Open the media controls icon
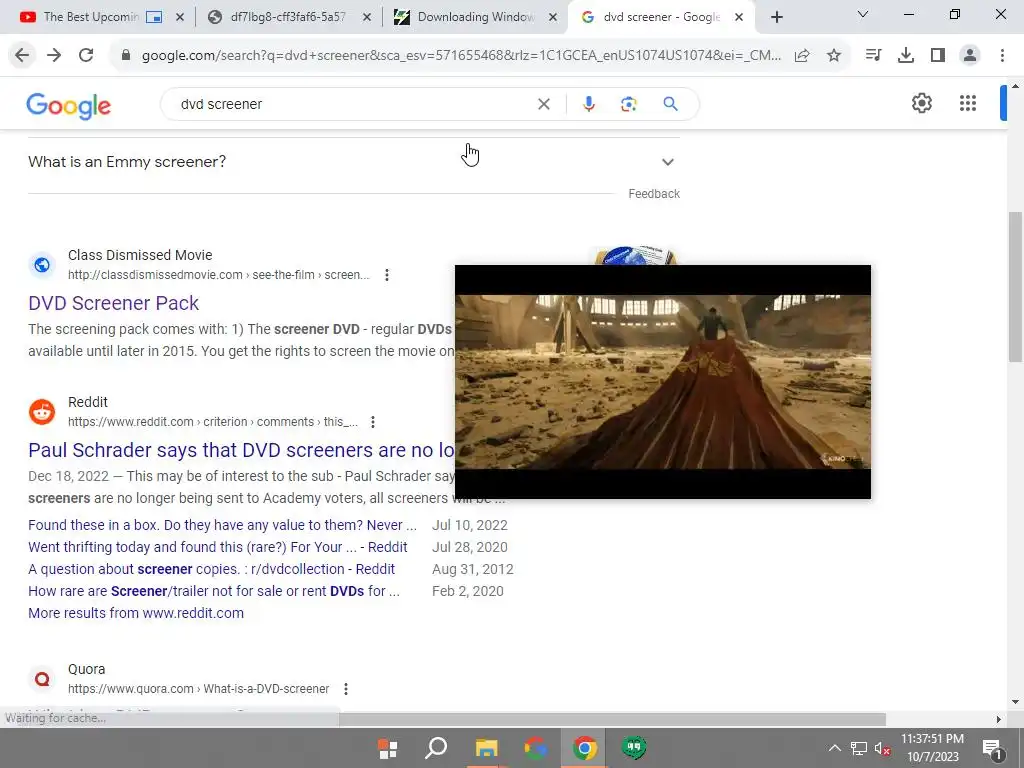Image resolution: width=1024 pixels, height=768 pixels. click(873, 56)
